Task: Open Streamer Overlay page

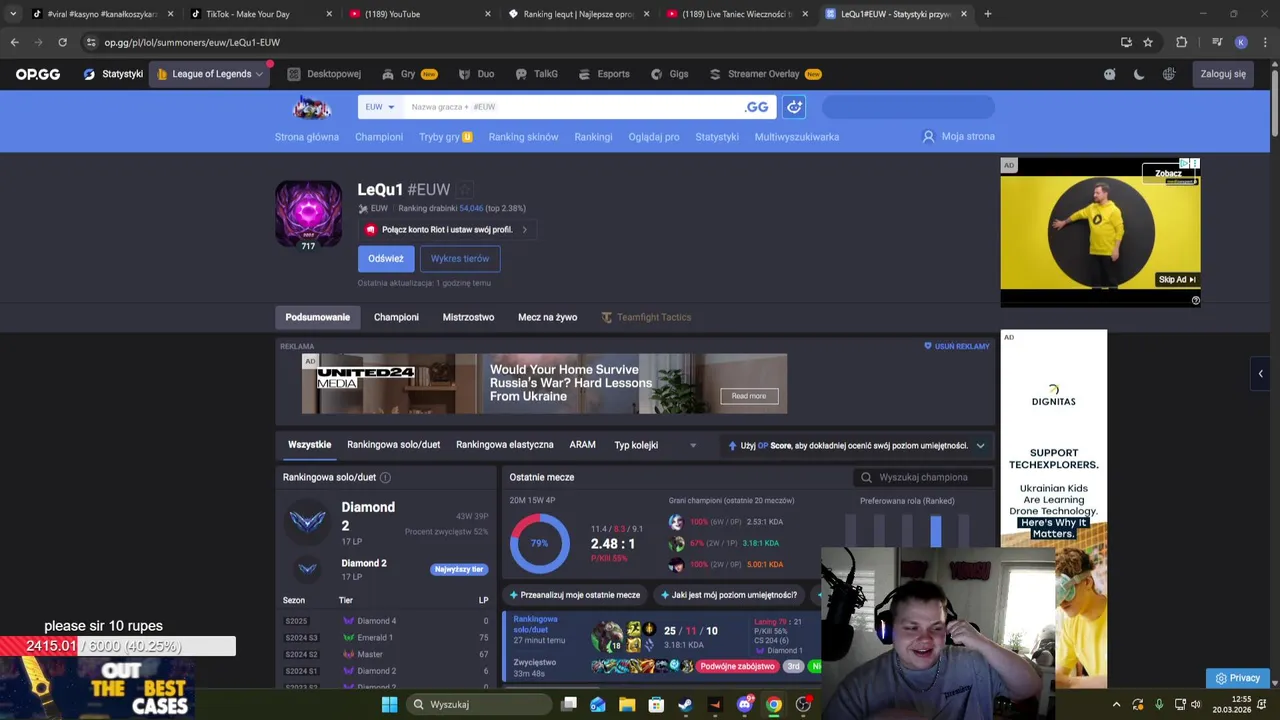Action: pyautogui.click(x=765, y=74)
